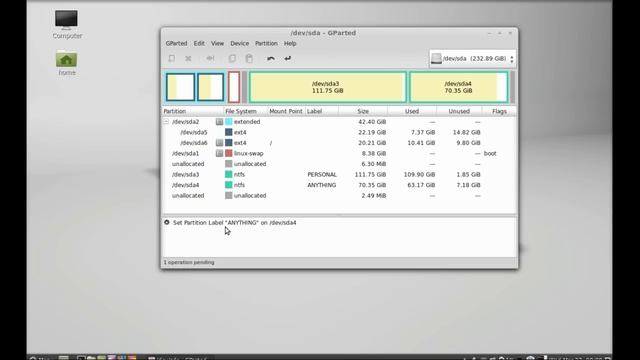Open the View menu
This screenshot has width=640, height=360.
click(x=218, y=43)
